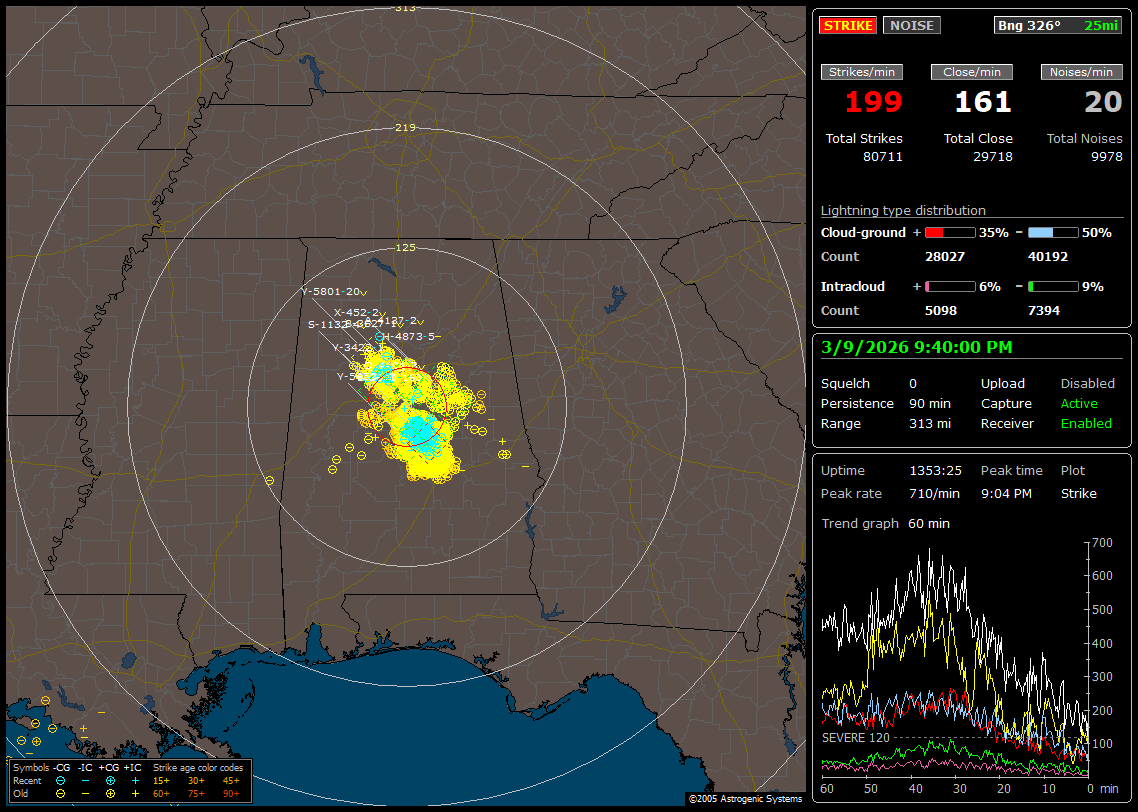The width and height of the screenshot is (1138, 812).
Task: Toggle the NOISE indicator button
Action: click(x=911, y=25)
